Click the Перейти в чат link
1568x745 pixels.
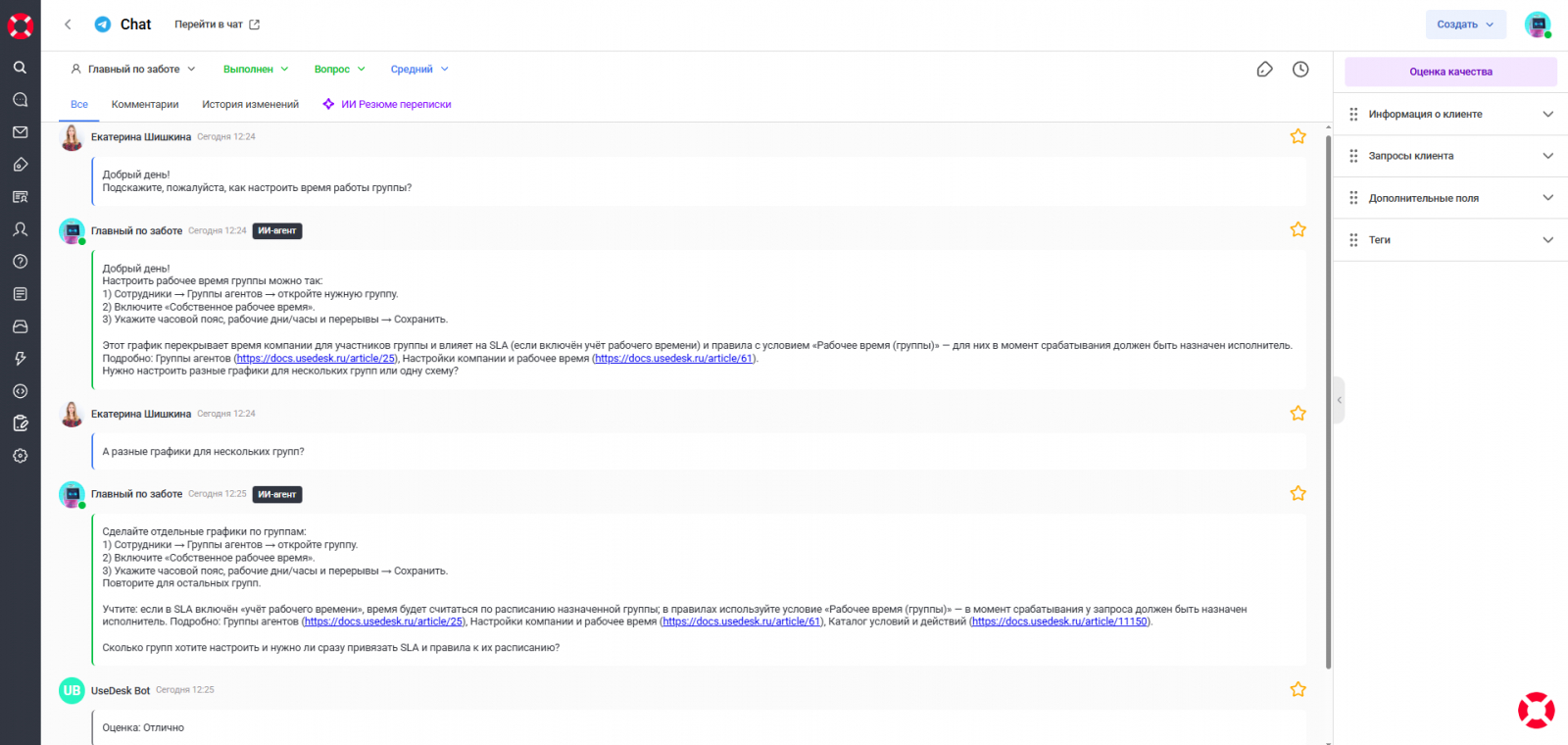pyautogui.click(x=217, y=25)
